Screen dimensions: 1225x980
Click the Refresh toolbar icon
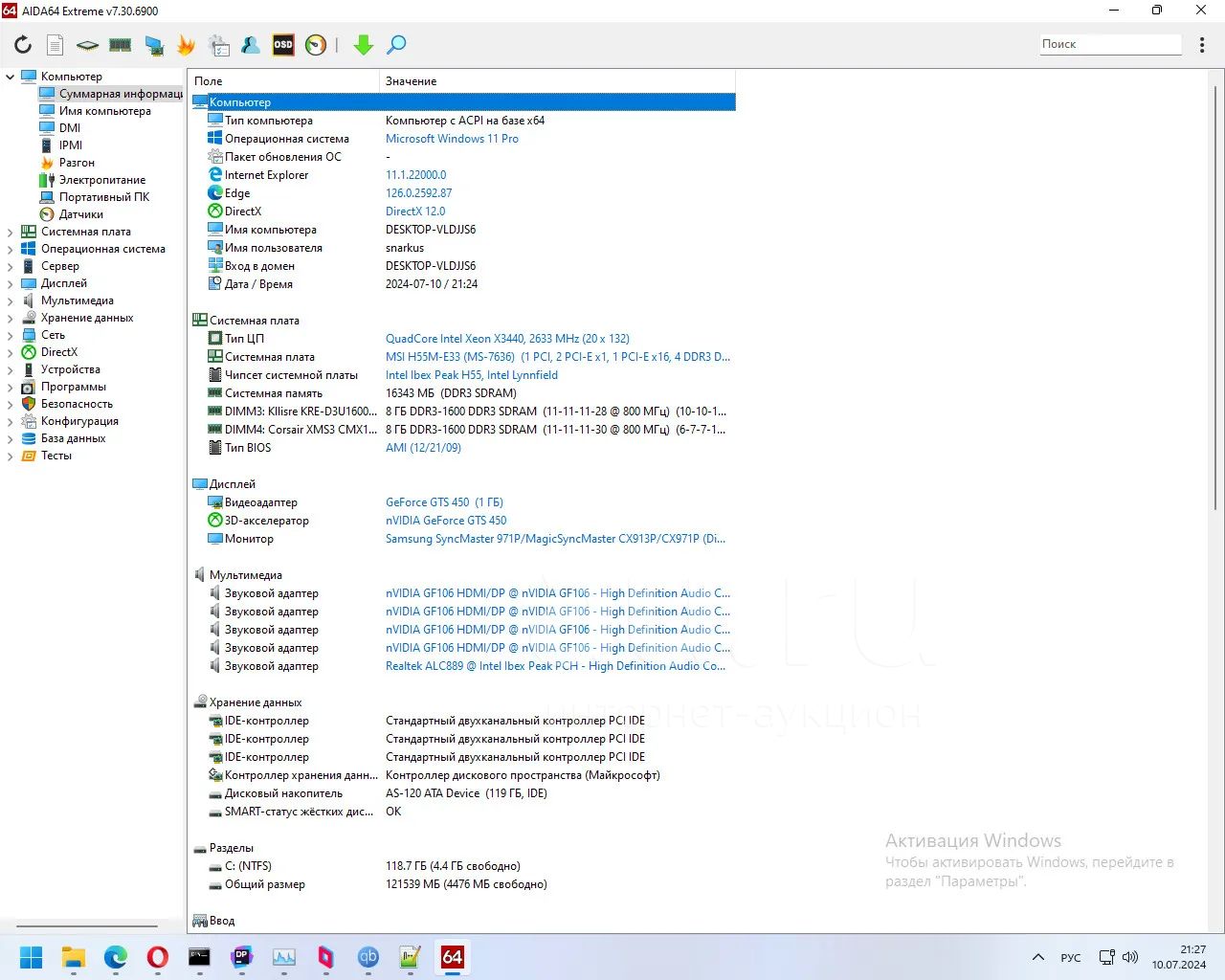coord(23,45)
